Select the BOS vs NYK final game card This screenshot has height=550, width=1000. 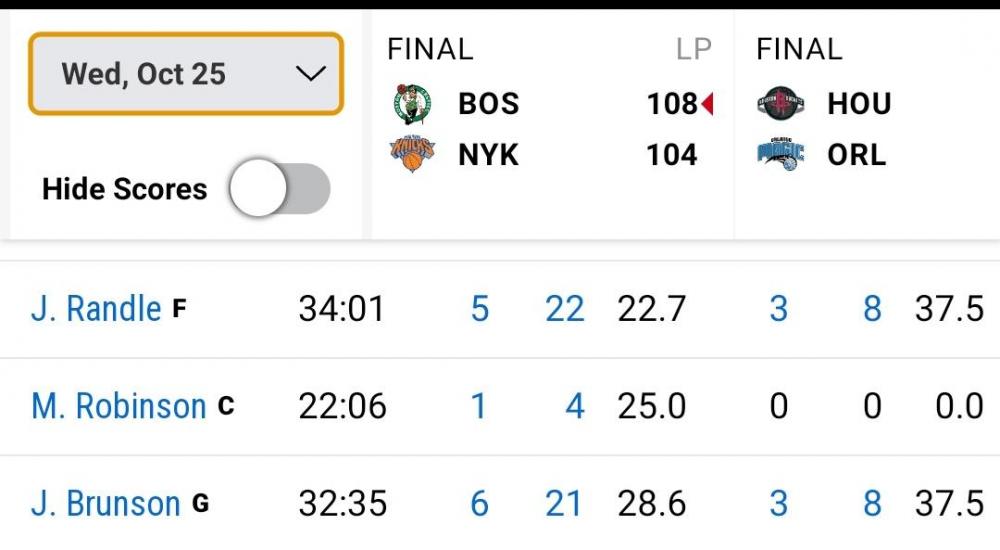tap(552, 125)
